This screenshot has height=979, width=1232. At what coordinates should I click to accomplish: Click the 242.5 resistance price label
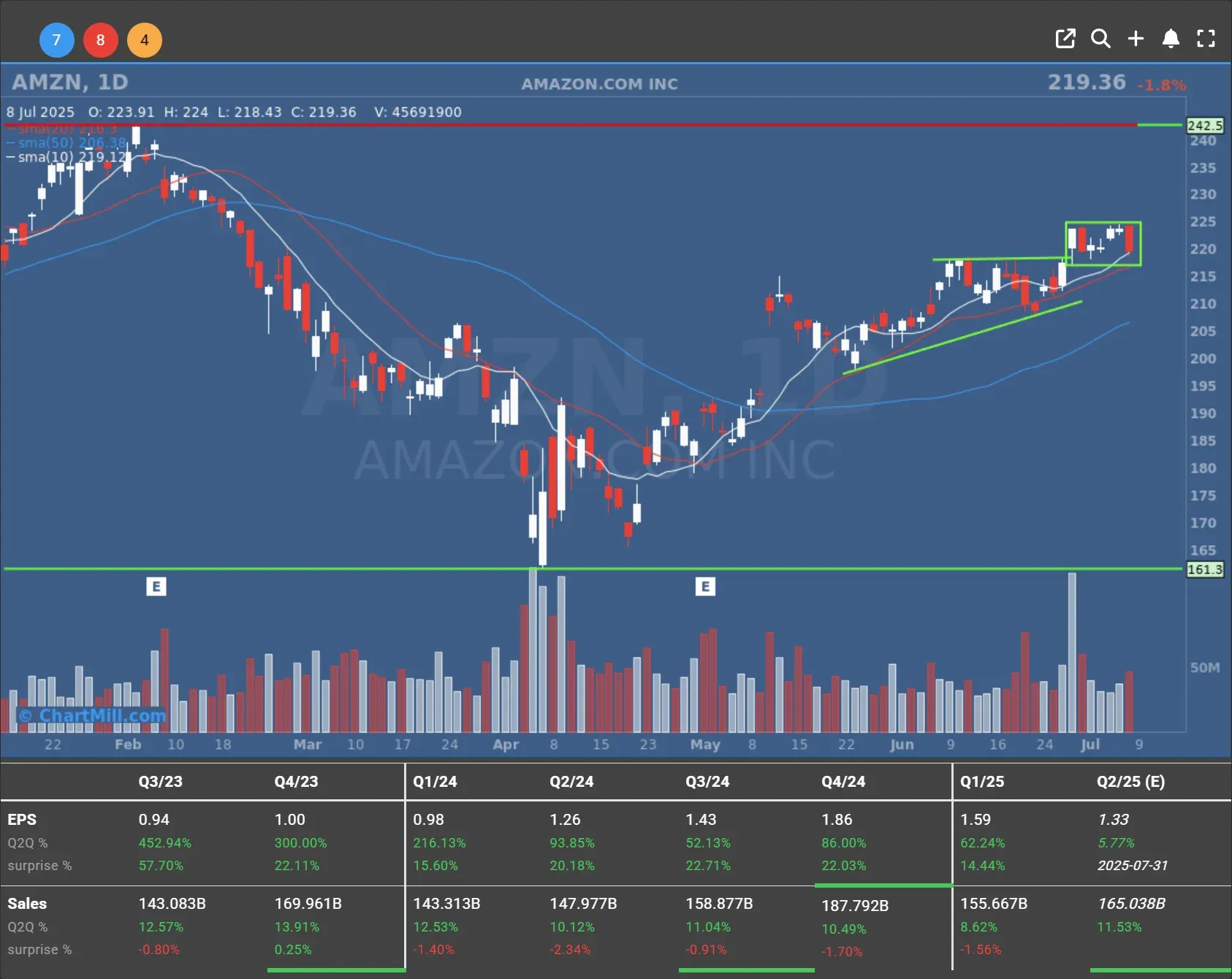coord(1204,126)
